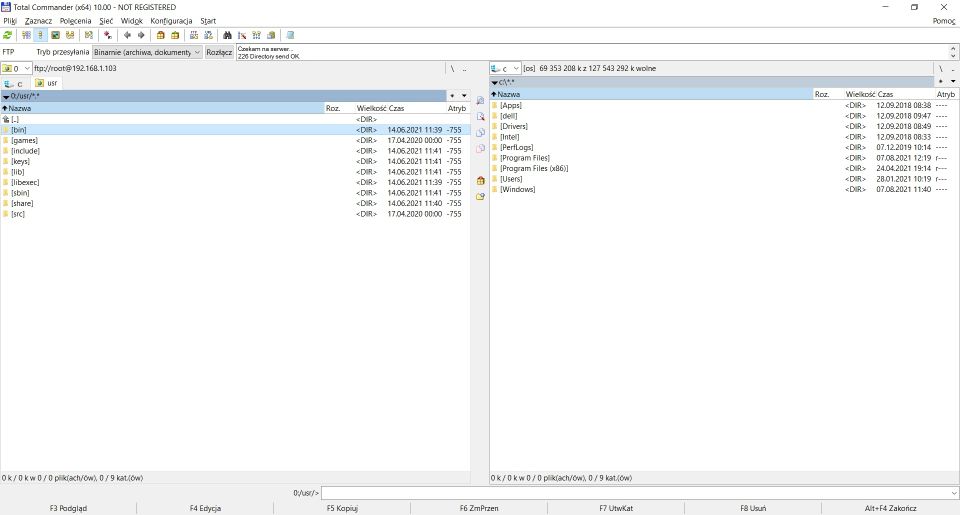This screenshot has width=960, height=515.
Task: Click the green refresh icon in toolbar
Action: (8, 35)
